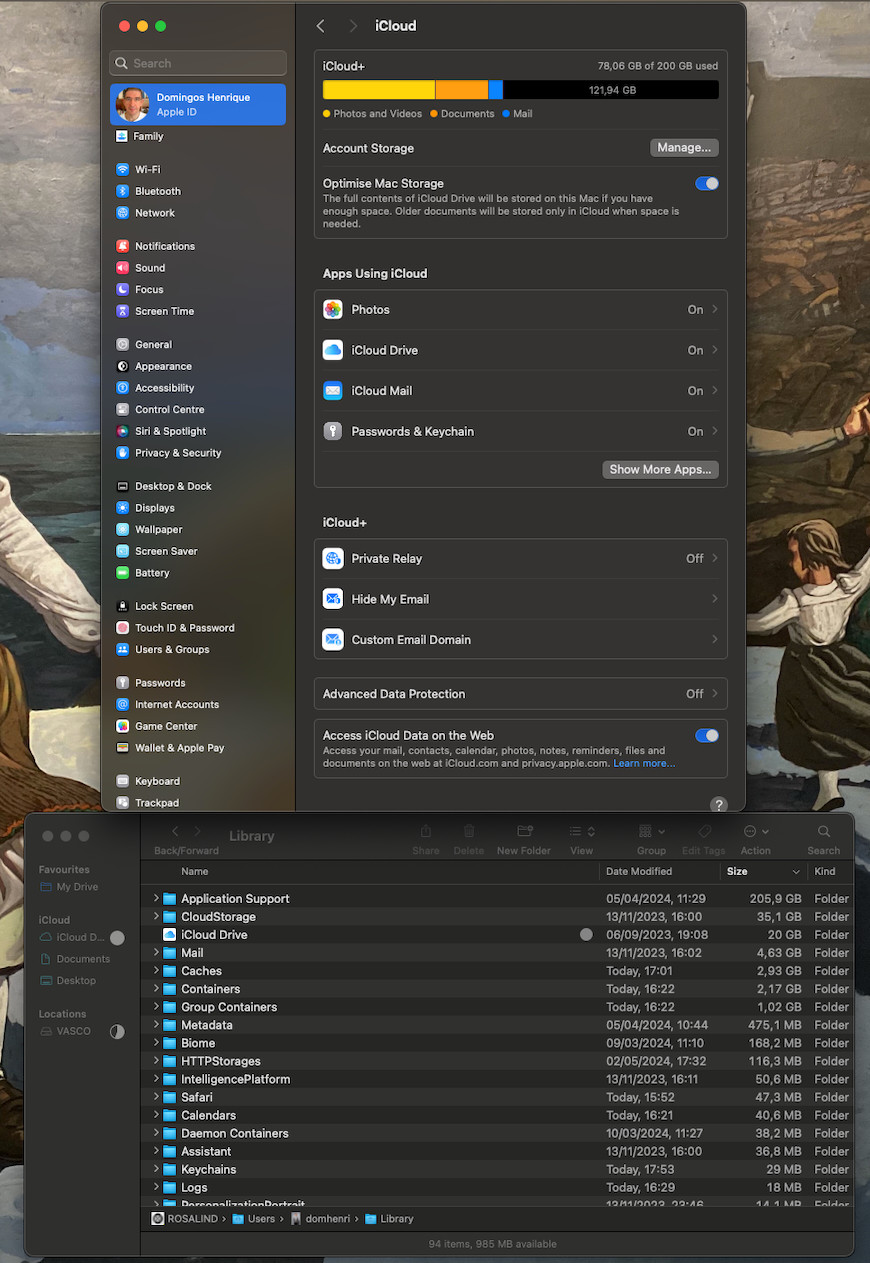Click the Wi-Fi icon in sidebar
870x1263 pixels.
click(x=122, y=170)
